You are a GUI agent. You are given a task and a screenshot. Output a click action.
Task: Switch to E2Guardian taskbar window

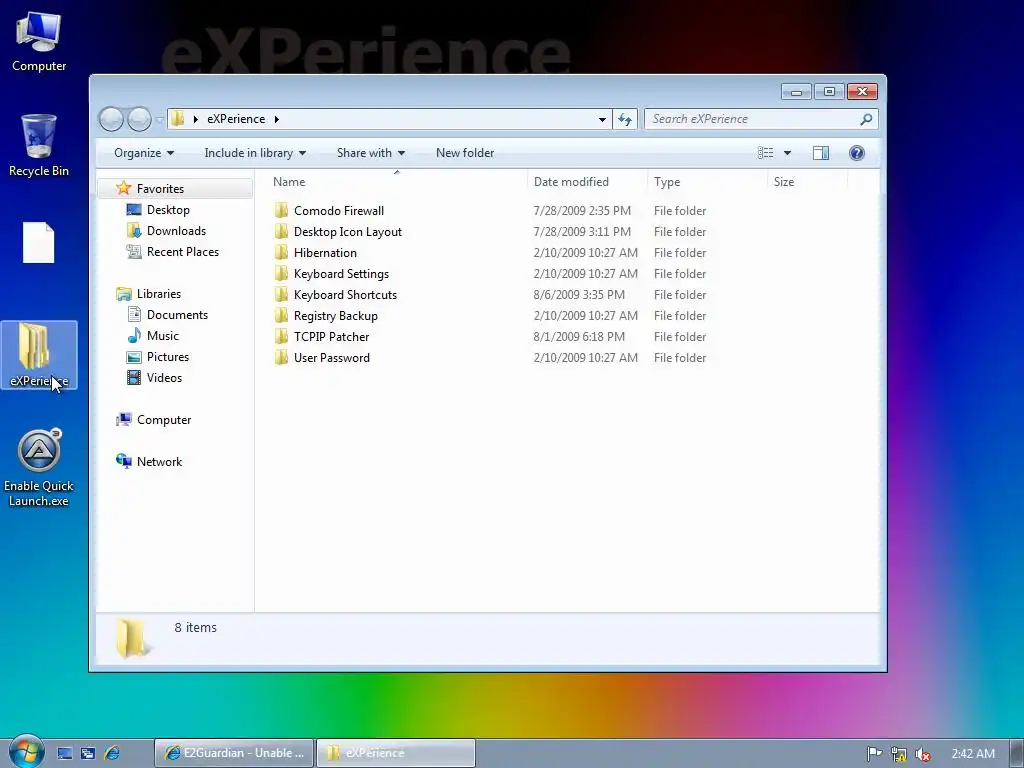[234, 753]
